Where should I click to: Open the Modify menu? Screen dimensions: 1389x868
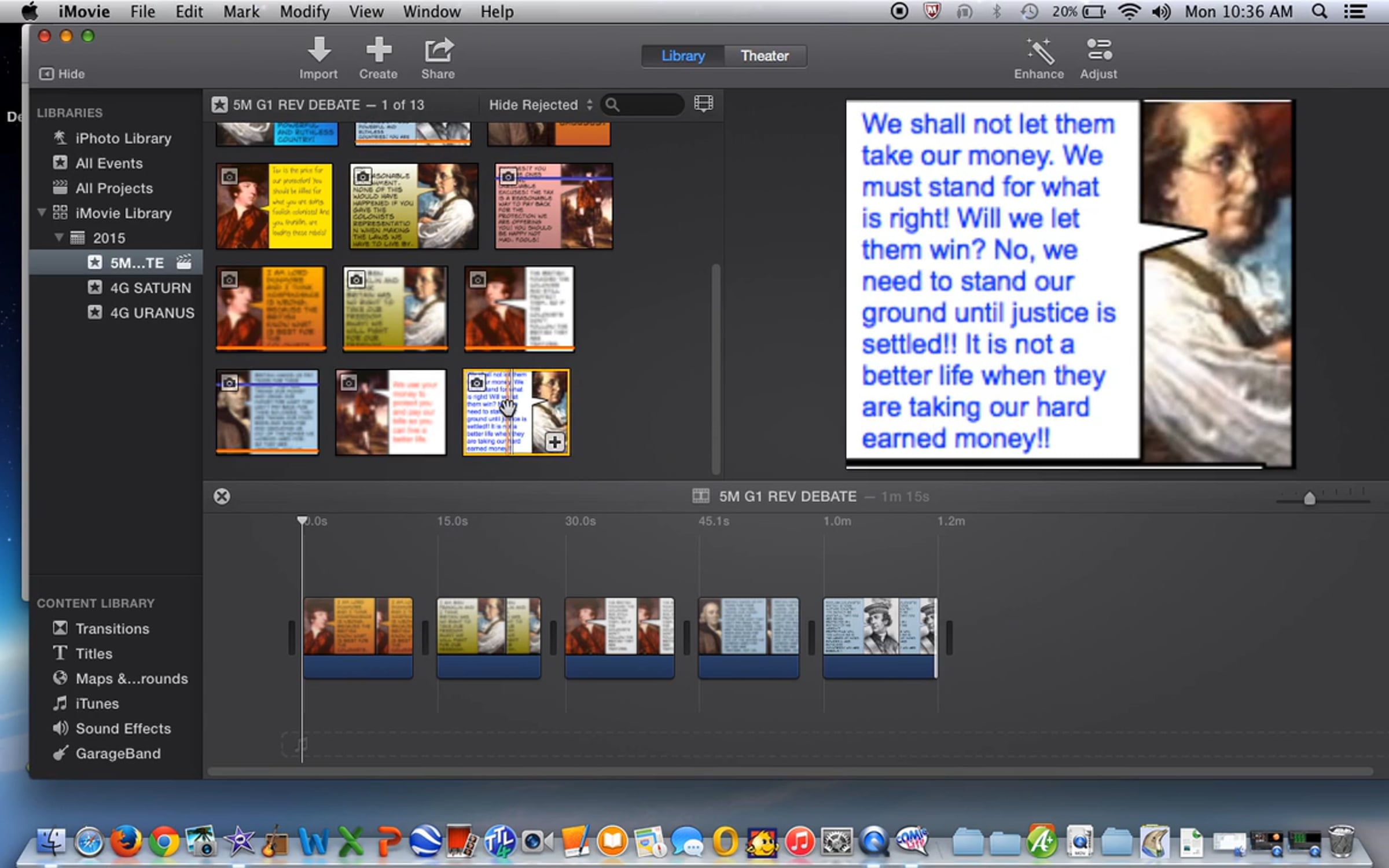coord(304,12)
